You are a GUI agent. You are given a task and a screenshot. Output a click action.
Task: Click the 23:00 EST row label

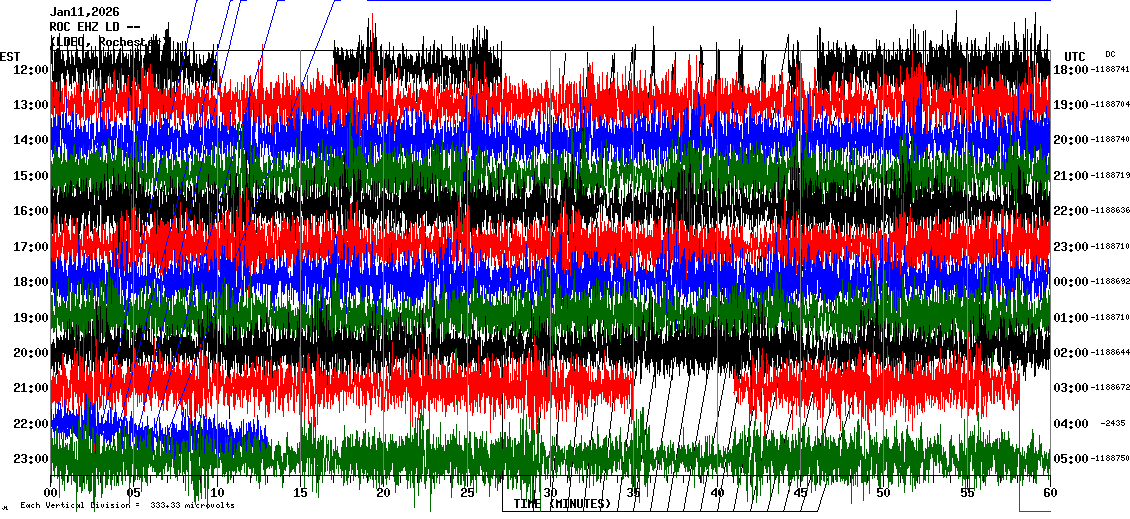(31, 459)
